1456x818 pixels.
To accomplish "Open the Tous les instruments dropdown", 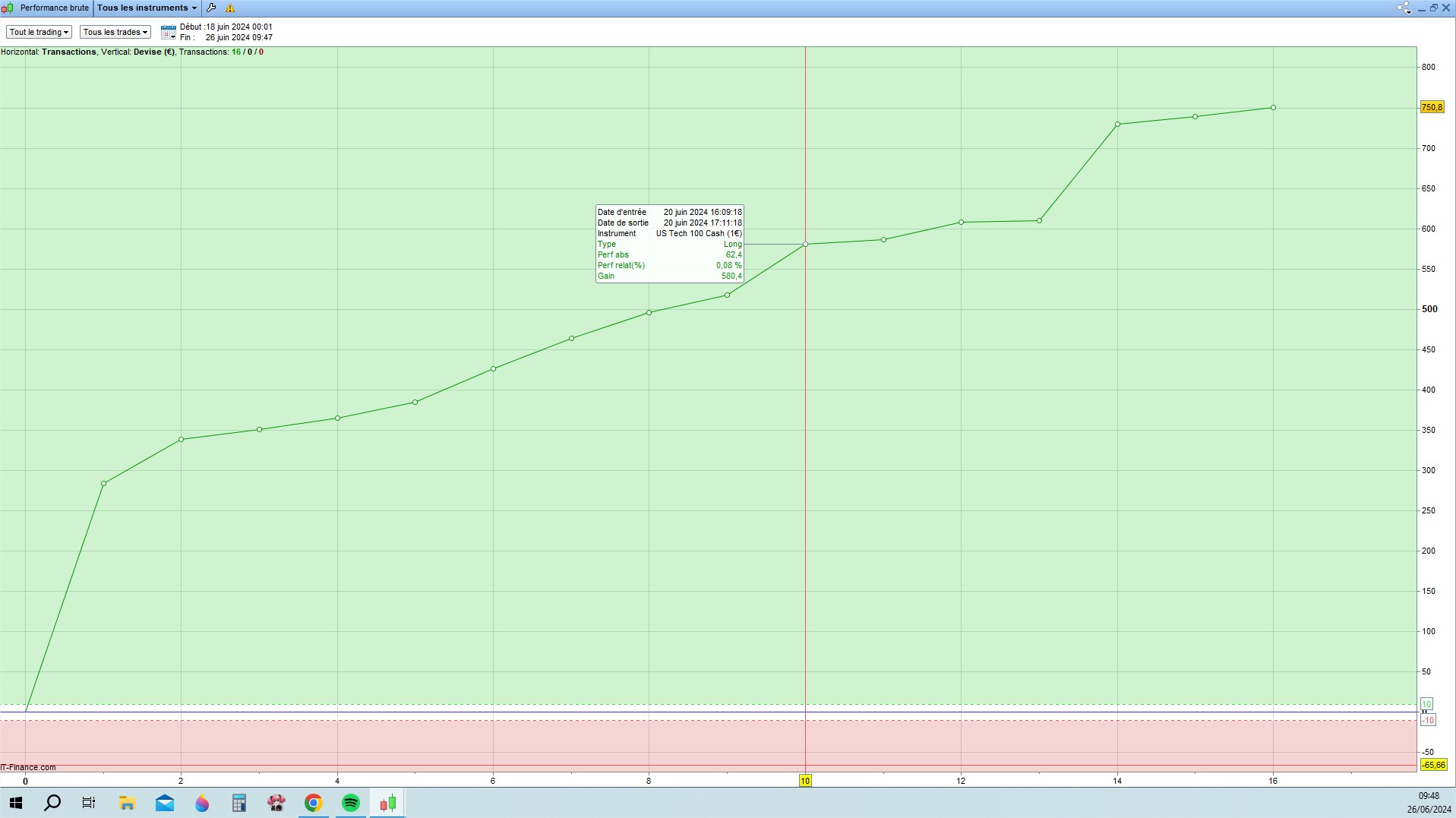I will (x=147, y=8).
